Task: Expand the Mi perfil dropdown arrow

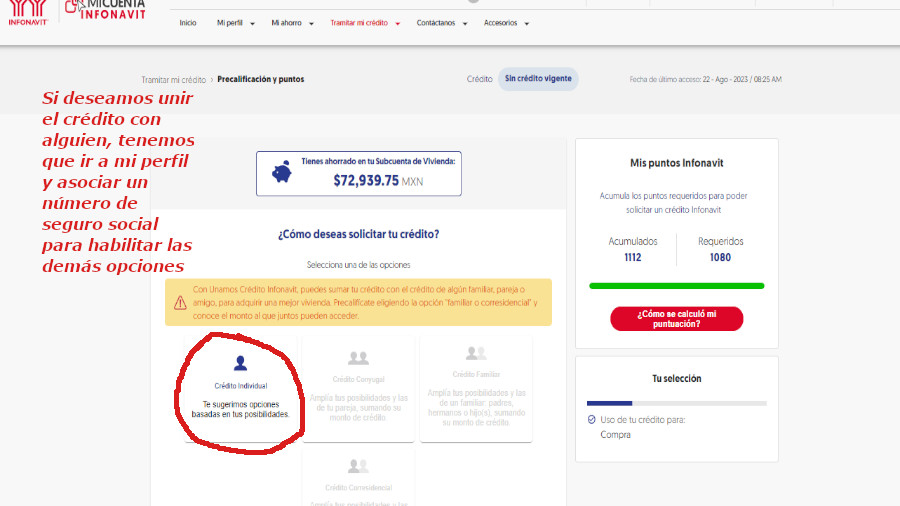Action: click(252, 24)
